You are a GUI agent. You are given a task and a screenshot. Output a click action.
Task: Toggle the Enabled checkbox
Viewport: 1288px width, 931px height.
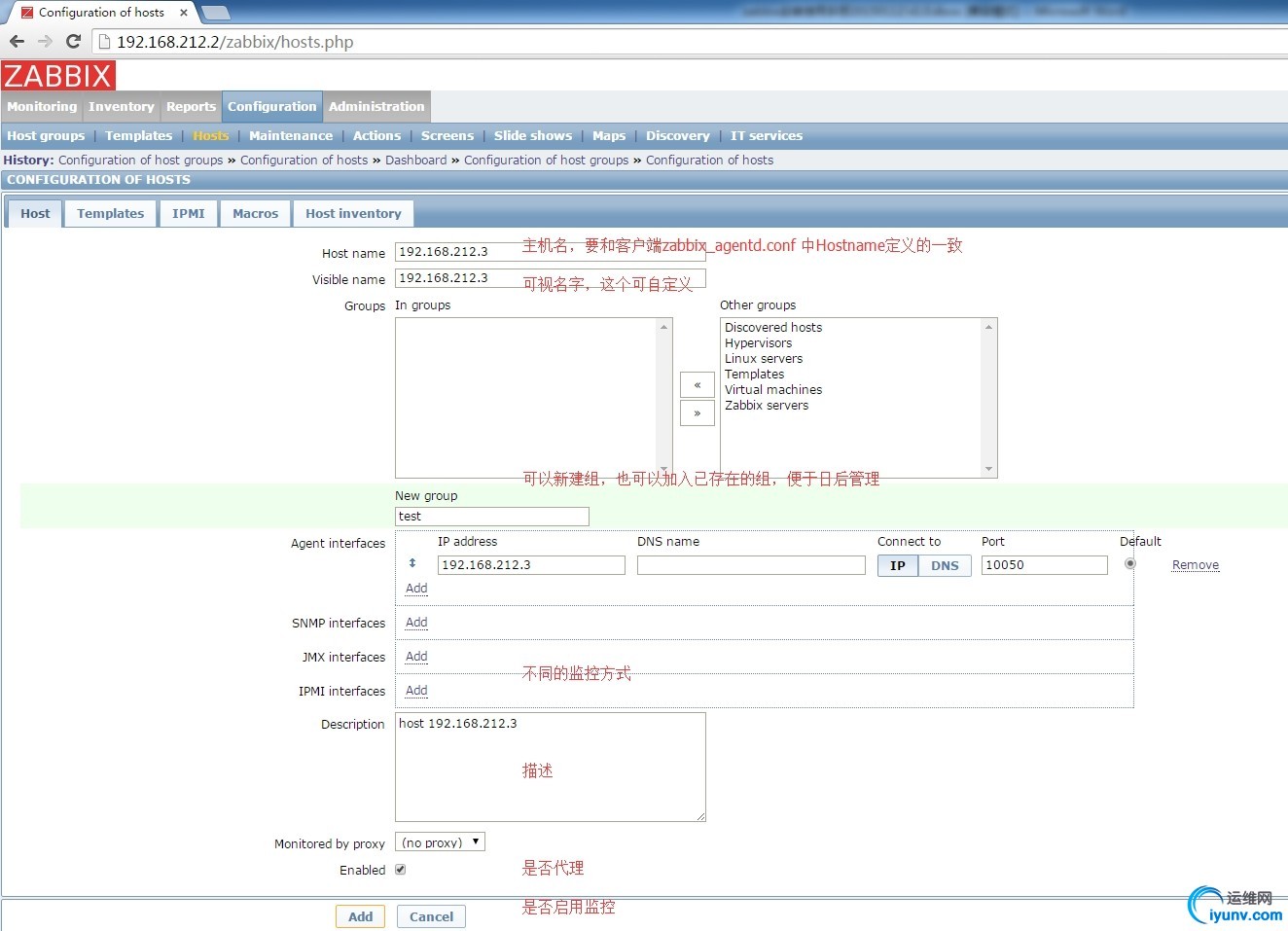pos(400,870)
